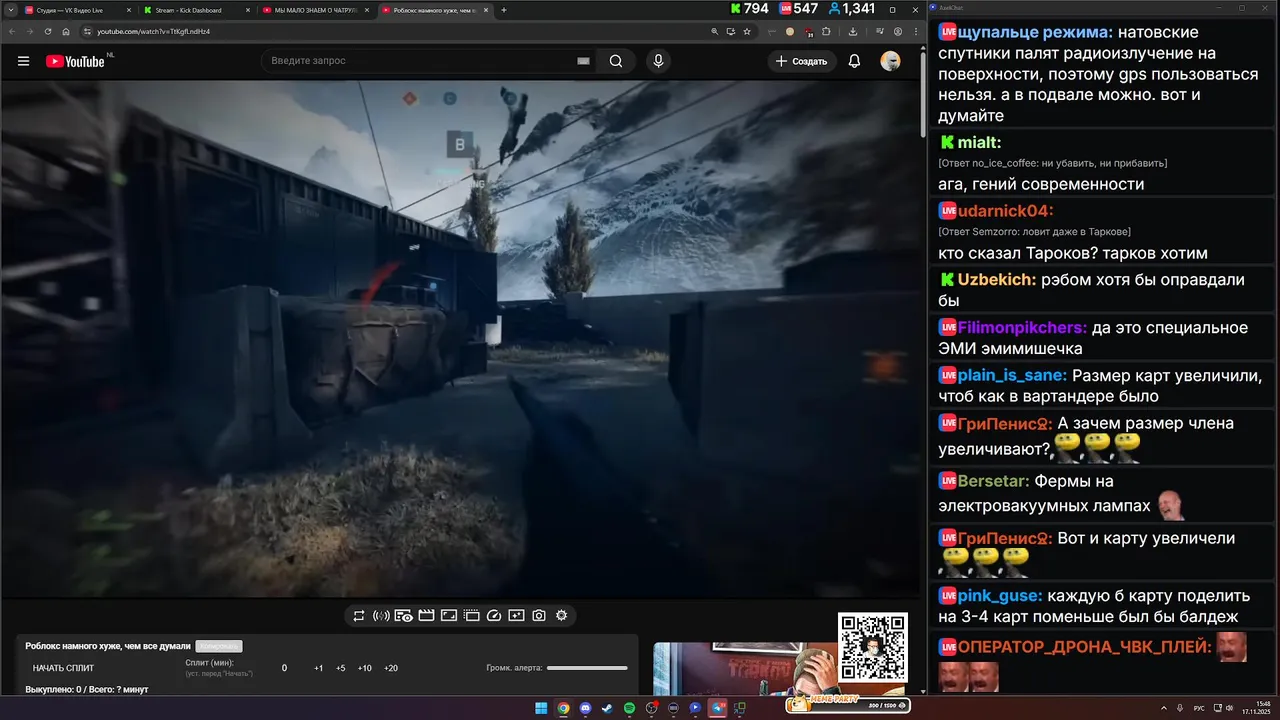Open Discord from the taskbar
The image size is (1280, 720).
[x=585, y=708]
